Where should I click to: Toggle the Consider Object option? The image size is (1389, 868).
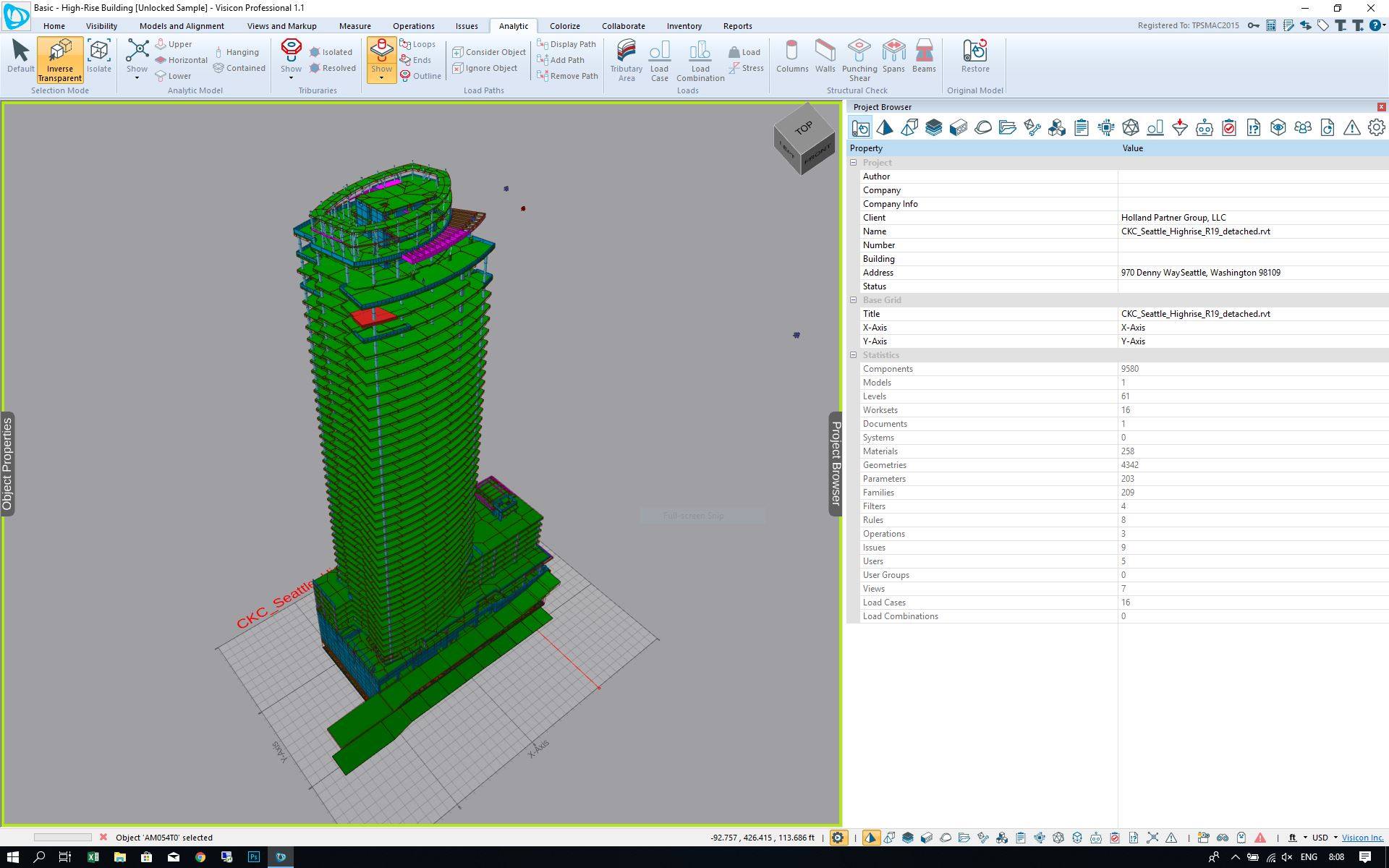489,52
